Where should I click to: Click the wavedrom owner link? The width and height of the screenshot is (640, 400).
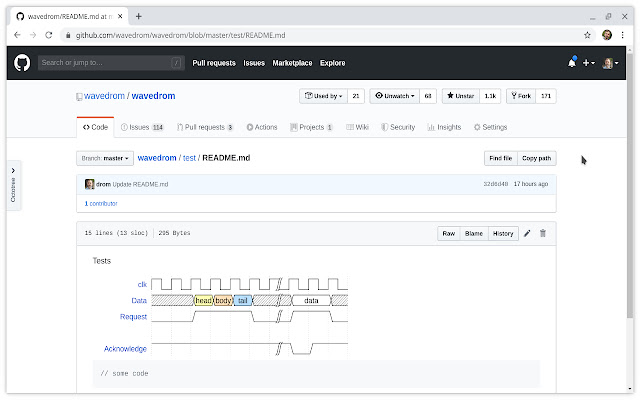pyautogui.click(x=104, y=96)
